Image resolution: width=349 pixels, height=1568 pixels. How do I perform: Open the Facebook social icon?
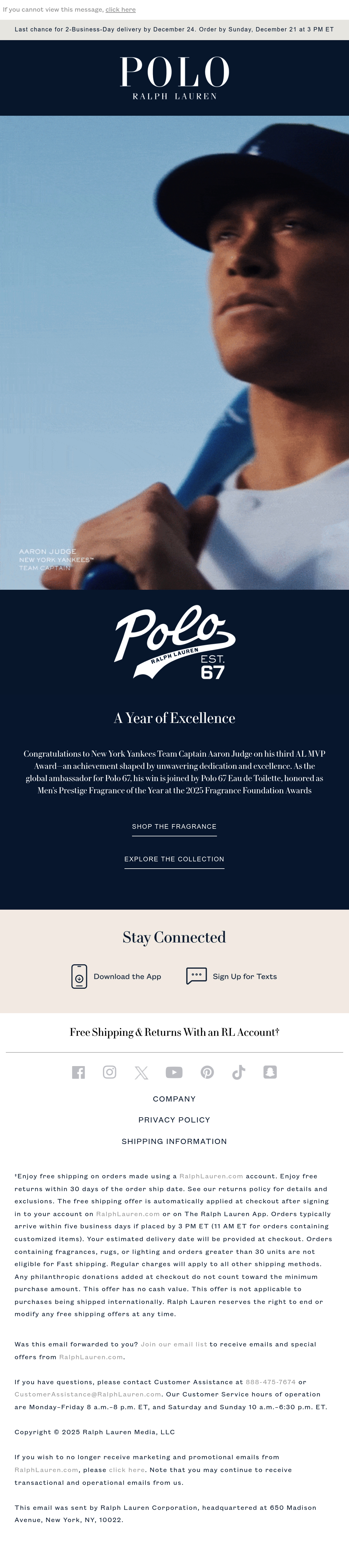[x=79, y=1072]
